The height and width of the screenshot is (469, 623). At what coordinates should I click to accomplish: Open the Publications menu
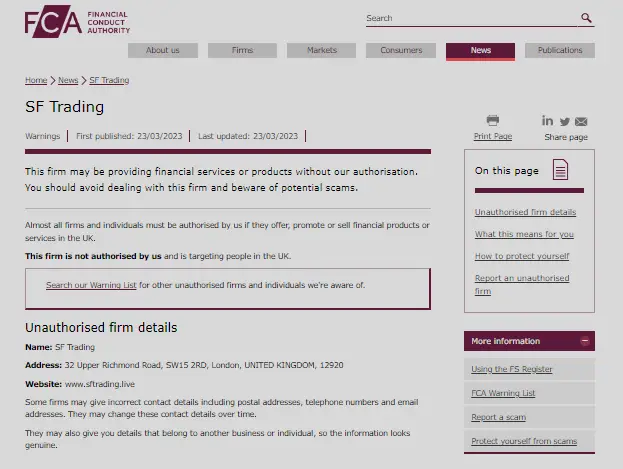point(560,50)
